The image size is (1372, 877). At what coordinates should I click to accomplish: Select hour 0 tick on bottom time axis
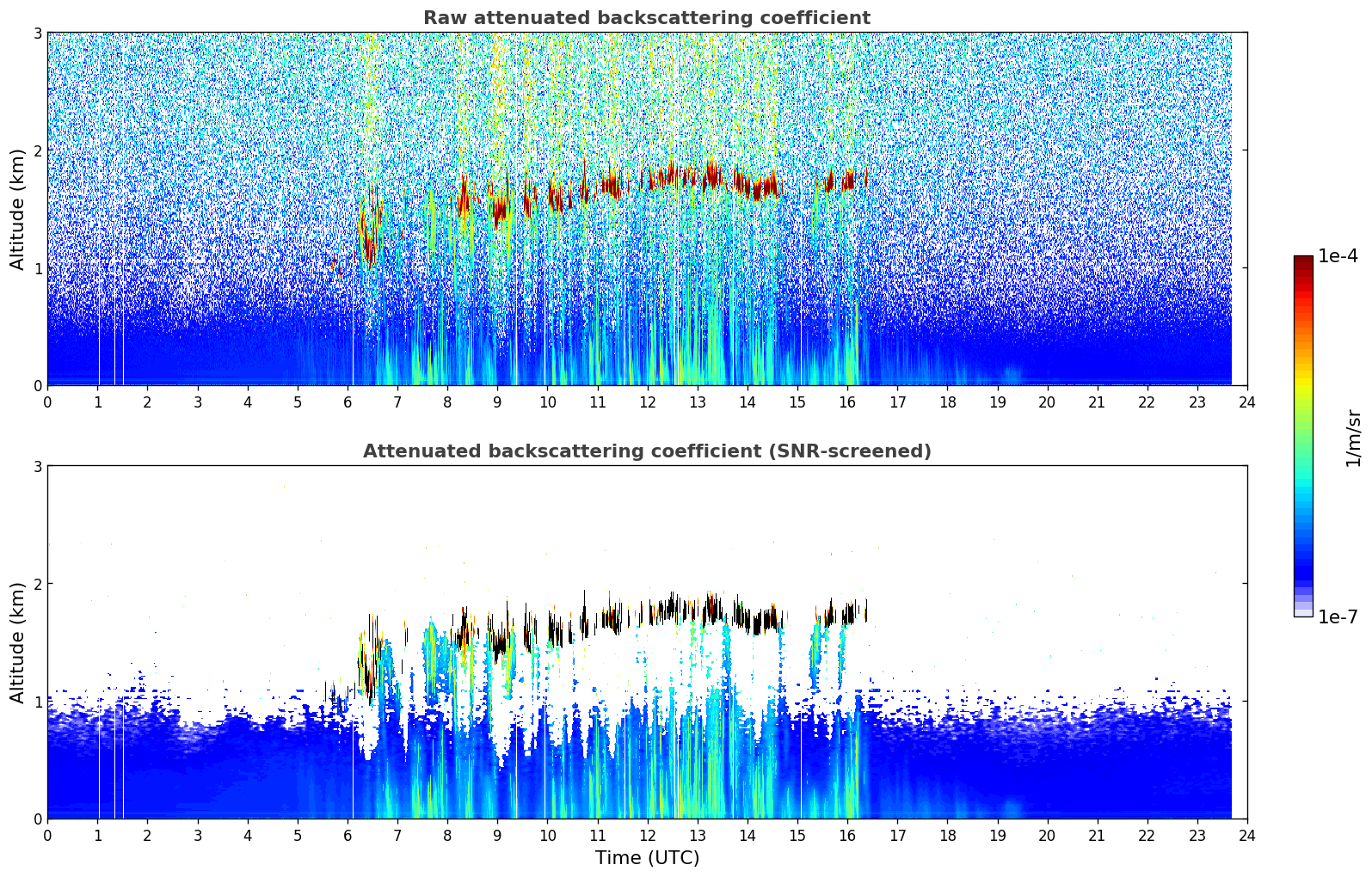click(47, 836)
